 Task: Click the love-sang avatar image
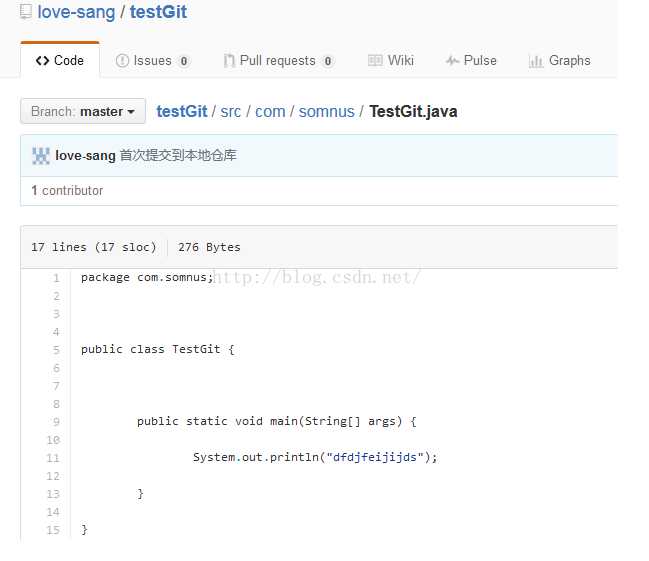41,156
